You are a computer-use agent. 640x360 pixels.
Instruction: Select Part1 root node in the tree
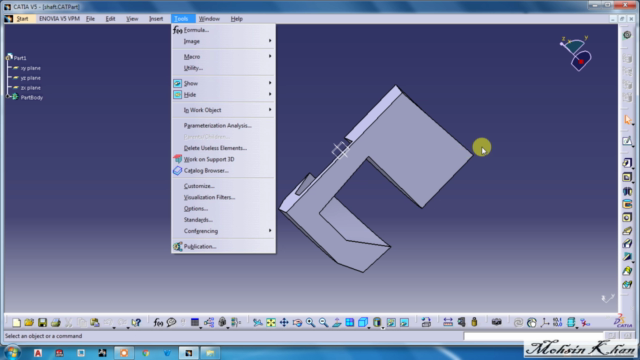point(20,58)
